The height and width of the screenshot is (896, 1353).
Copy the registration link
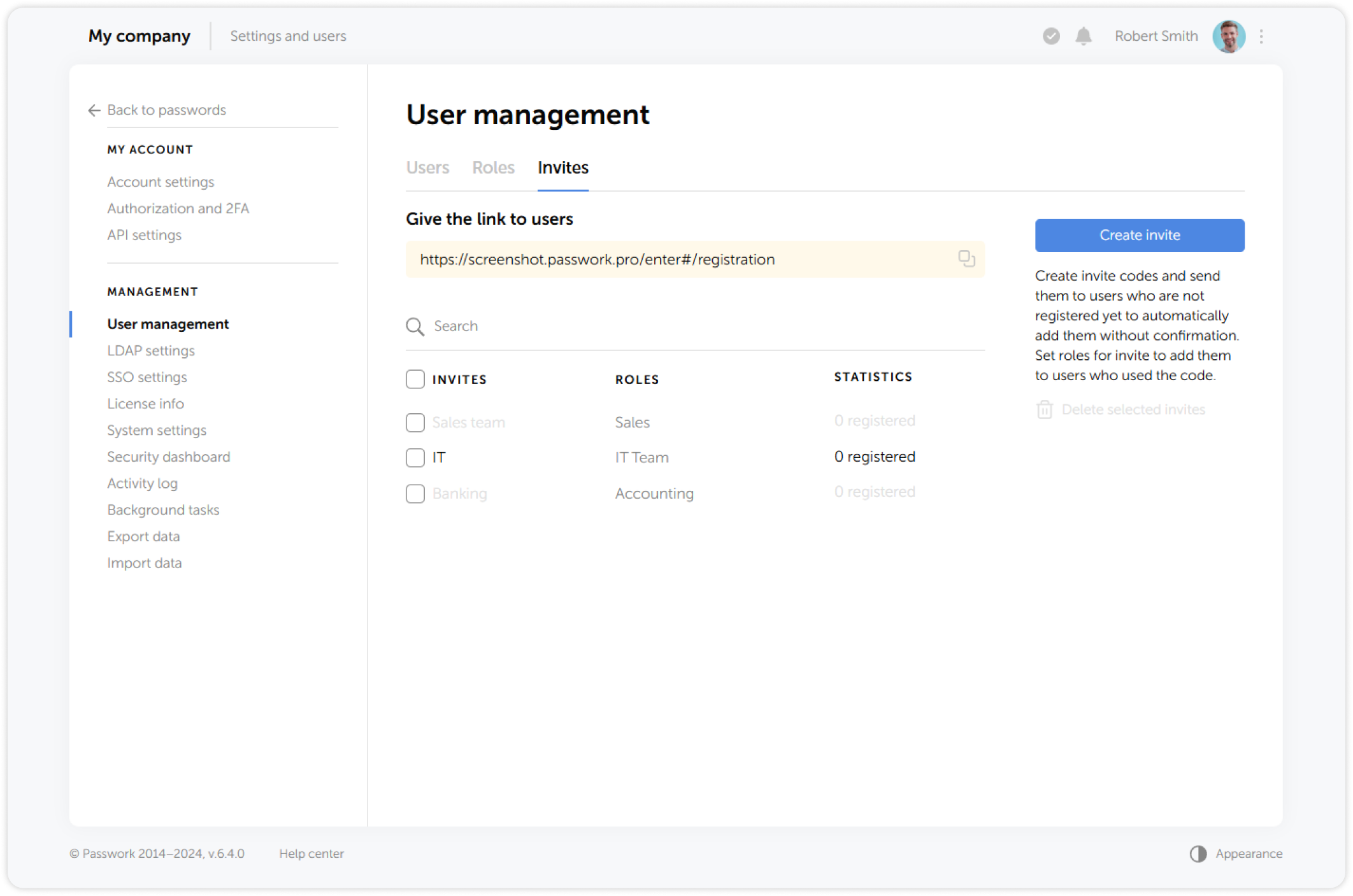966,259
